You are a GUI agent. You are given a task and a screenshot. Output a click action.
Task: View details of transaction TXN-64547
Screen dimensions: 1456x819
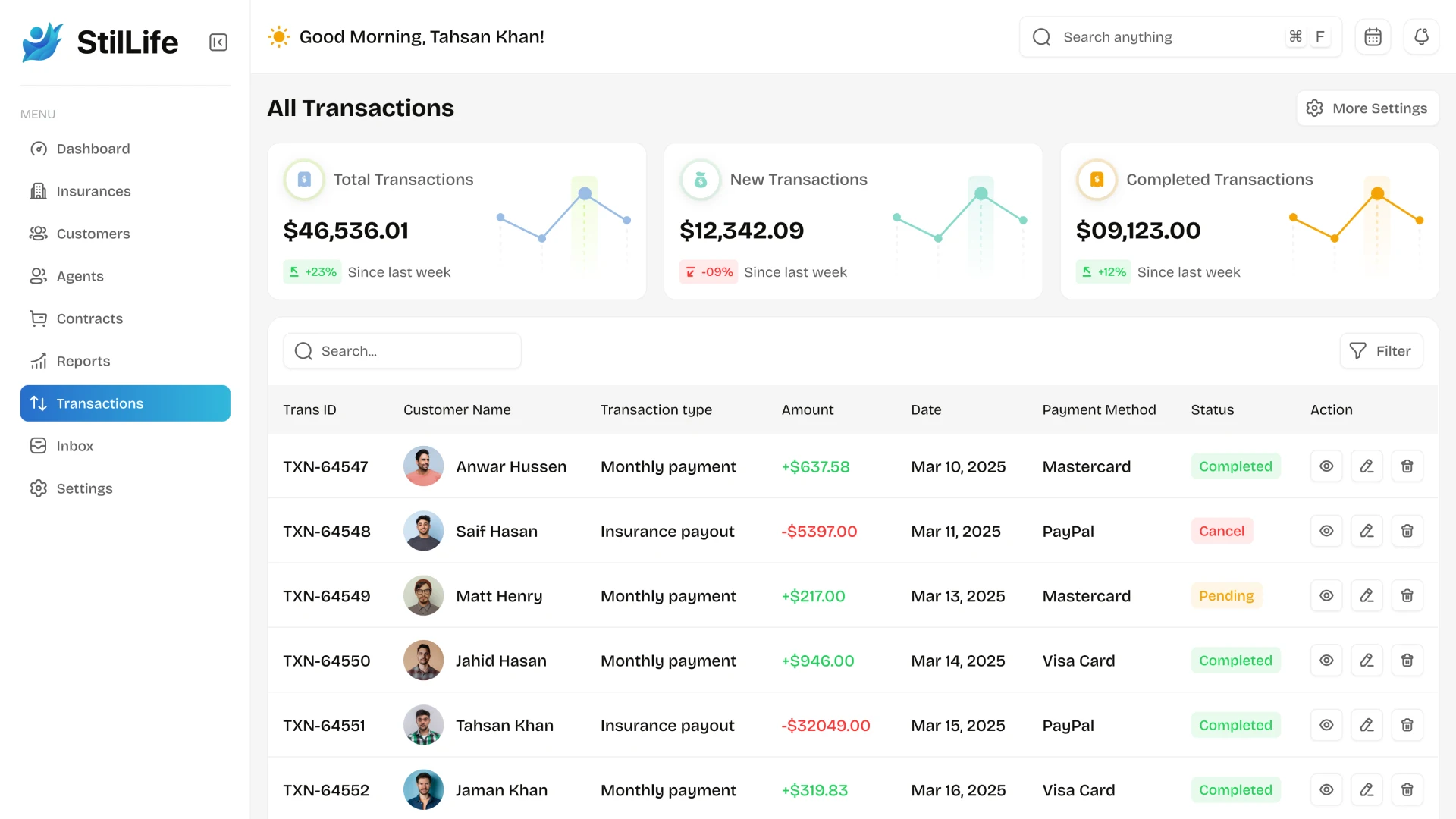(x=1326, y=466)
